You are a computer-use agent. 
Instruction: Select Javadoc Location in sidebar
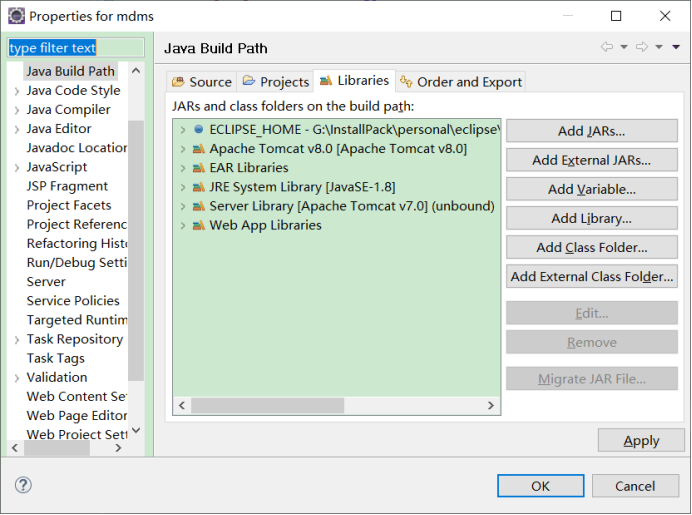point(76,147)
